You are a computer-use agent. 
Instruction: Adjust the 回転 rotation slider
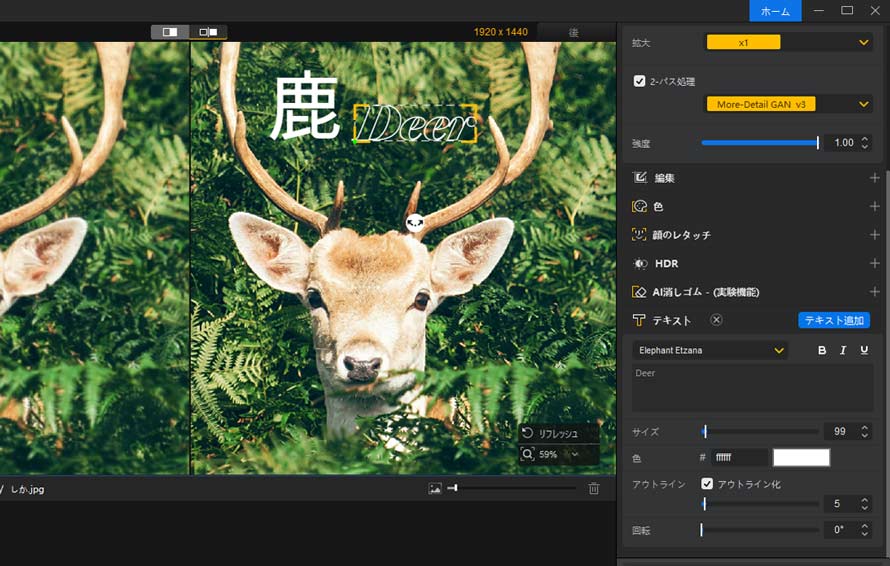tap(760, 530)
